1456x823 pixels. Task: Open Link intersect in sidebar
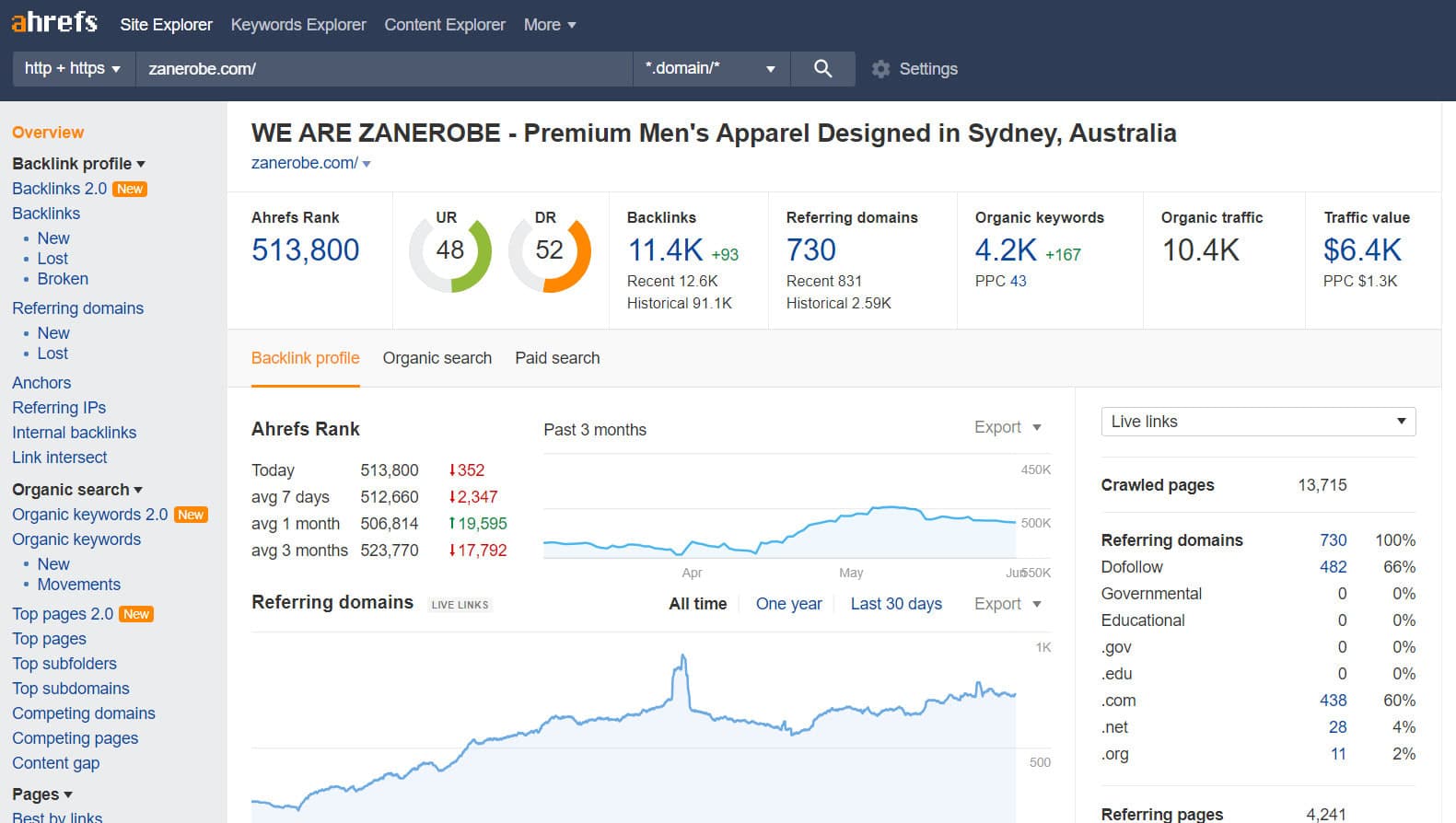tap(60, 458)
